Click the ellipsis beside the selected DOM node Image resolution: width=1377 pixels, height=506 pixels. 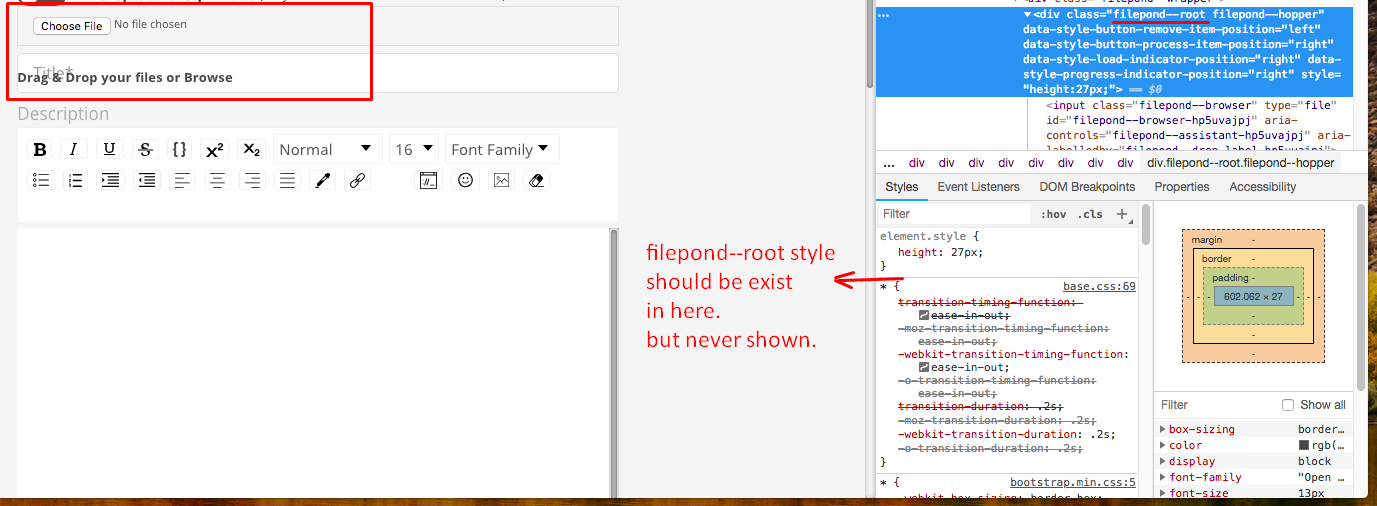click(883, 15)
